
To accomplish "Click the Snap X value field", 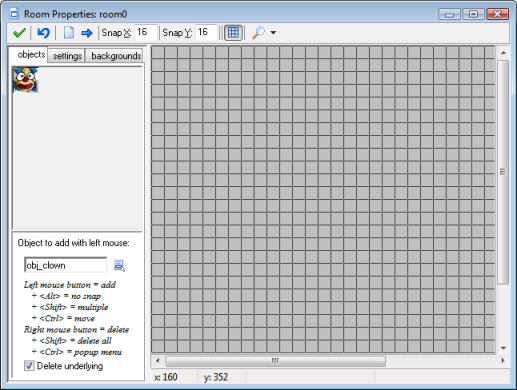I will click(x=146, y=32).
